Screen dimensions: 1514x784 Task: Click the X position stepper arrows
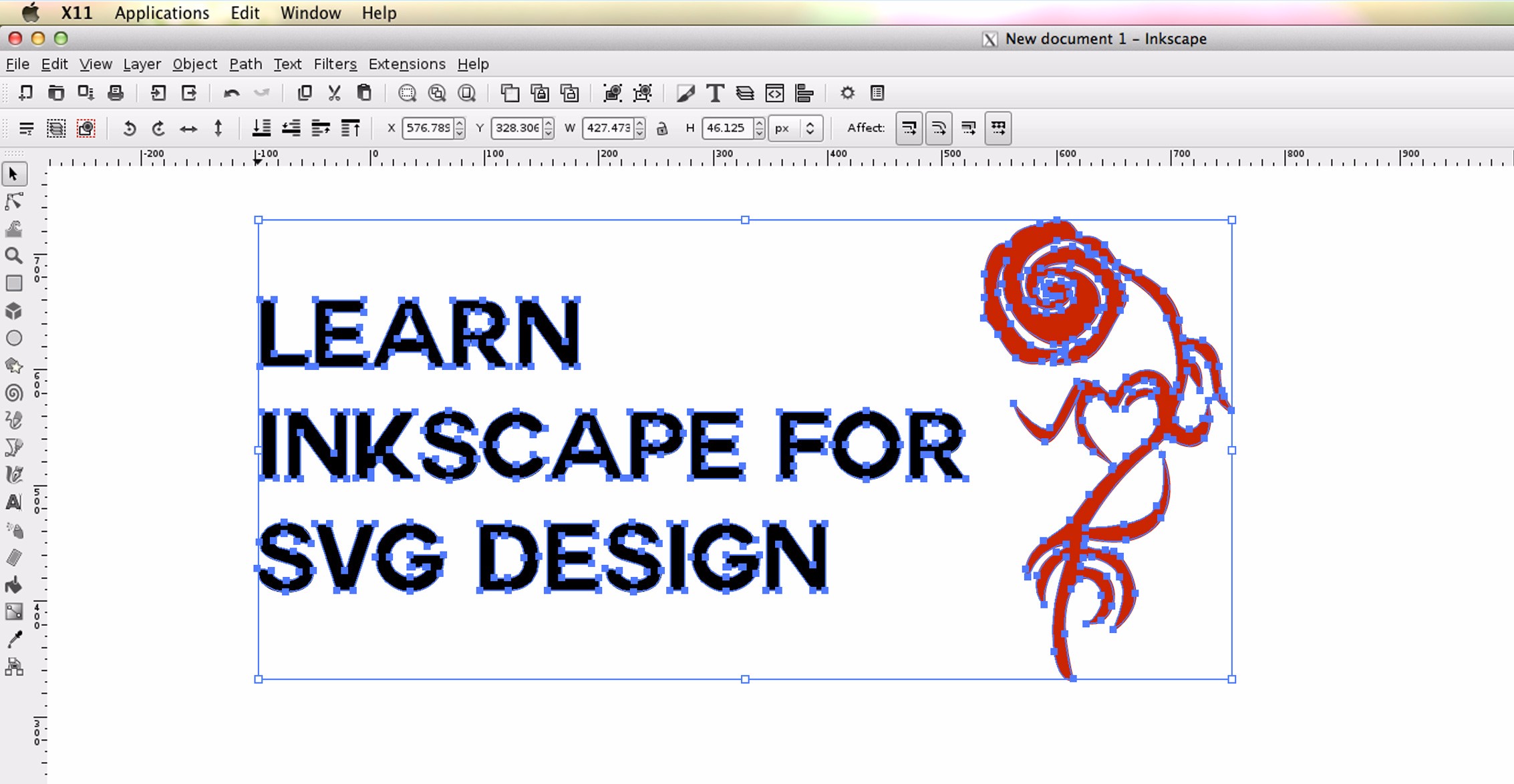[460, 128]
